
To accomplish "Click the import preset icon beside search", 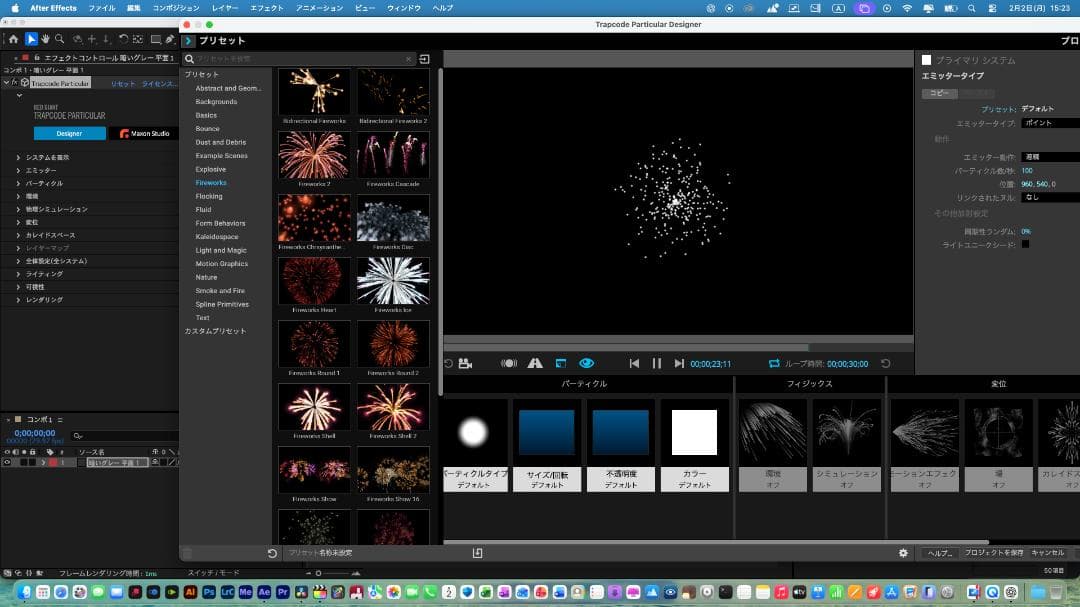I will click(424, 59).
